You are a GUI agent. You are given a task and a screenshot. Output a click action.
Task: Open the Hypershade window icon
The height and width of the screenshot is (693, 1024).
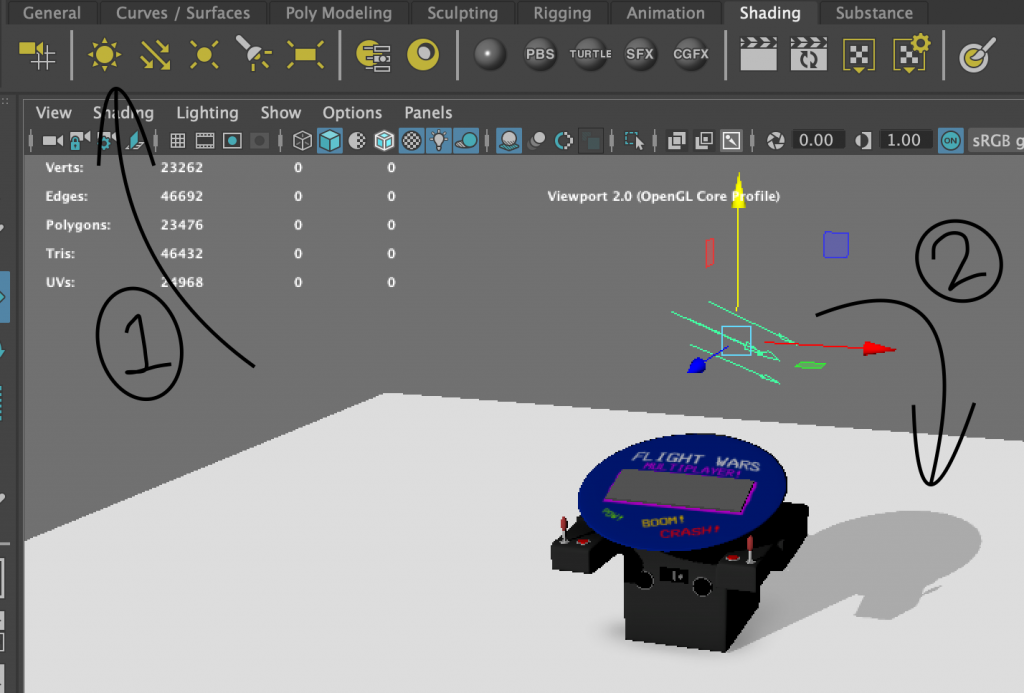point(373,54)
